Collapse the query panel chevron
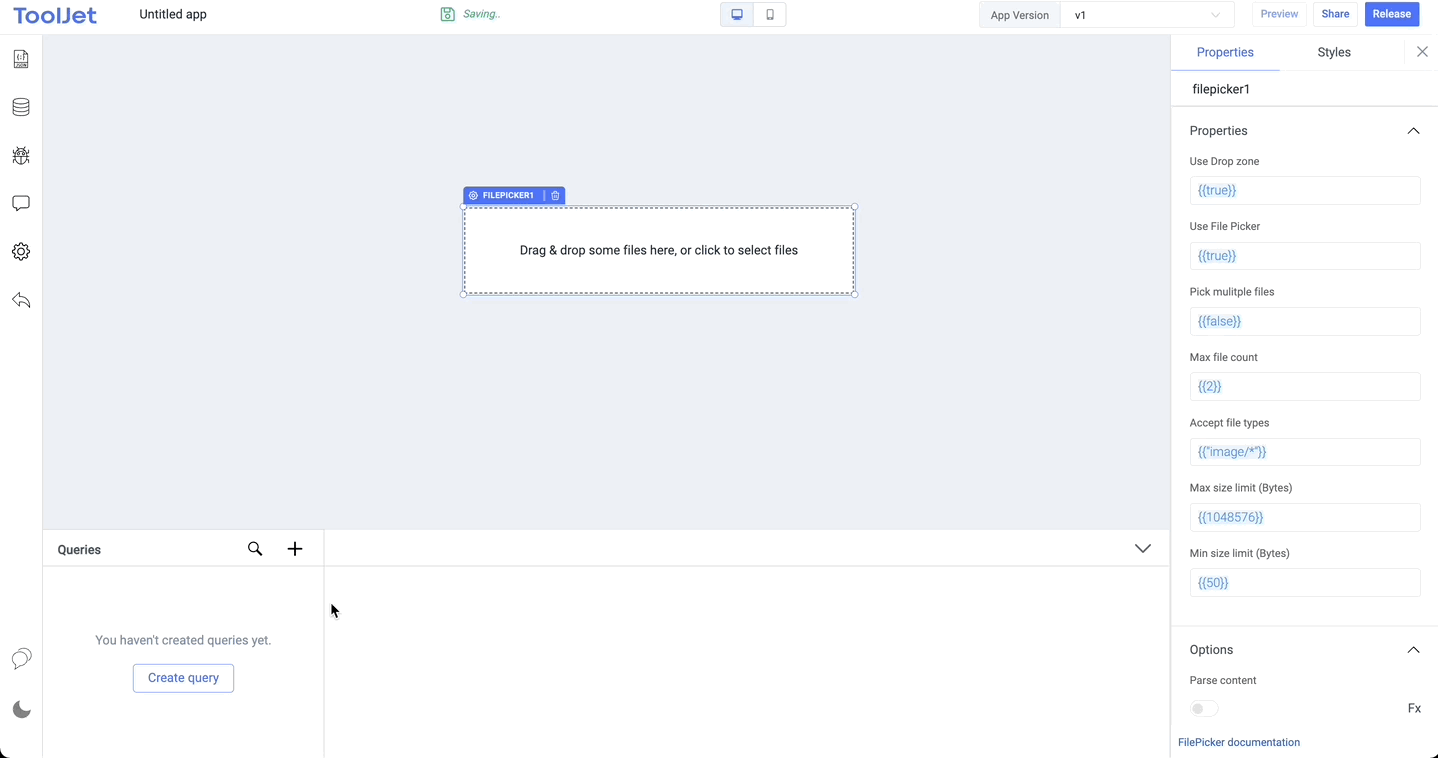The width and height of the screenshot is (1438, 758). [x=1143, y=549]
